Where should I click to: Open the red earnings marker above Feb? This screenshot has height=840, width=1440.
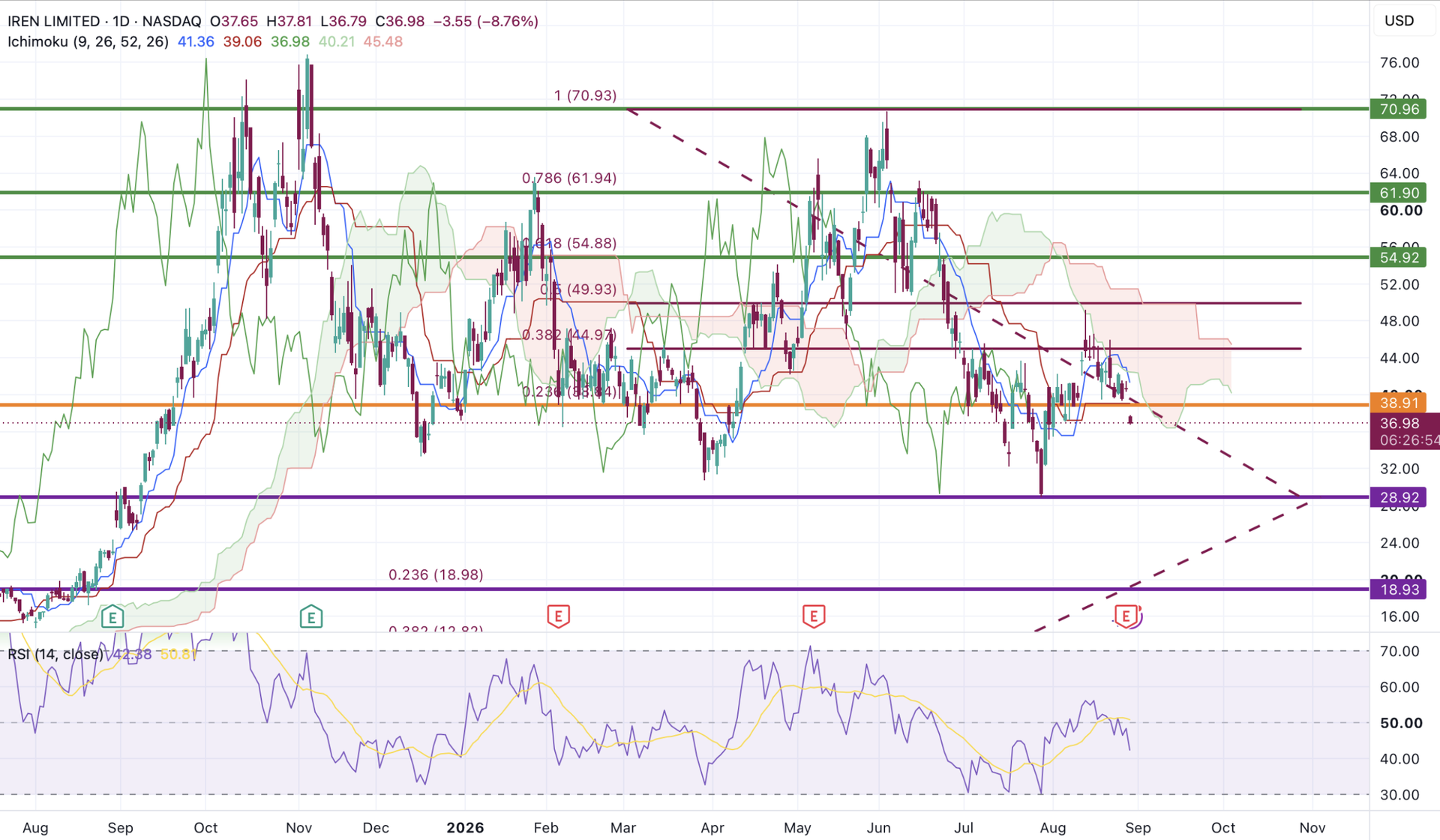(558, 616)
